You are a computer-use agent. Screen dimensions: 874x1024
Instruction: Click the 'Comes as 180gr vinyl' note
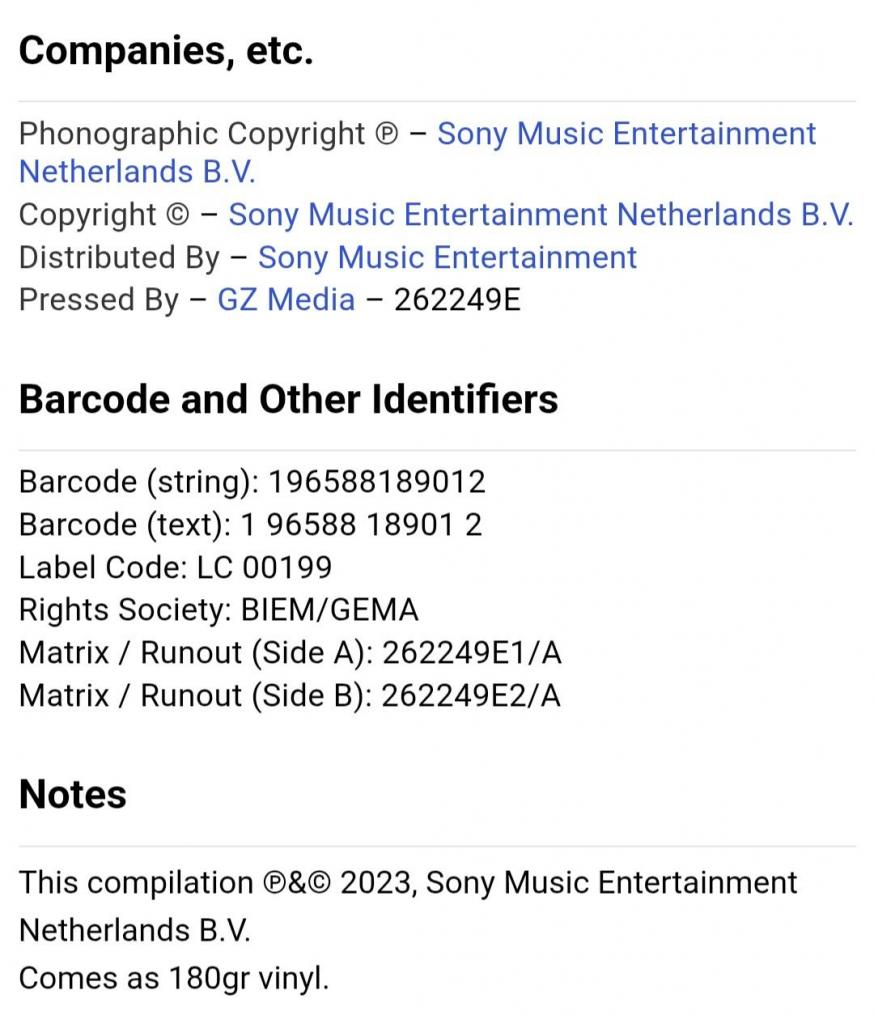174,978
